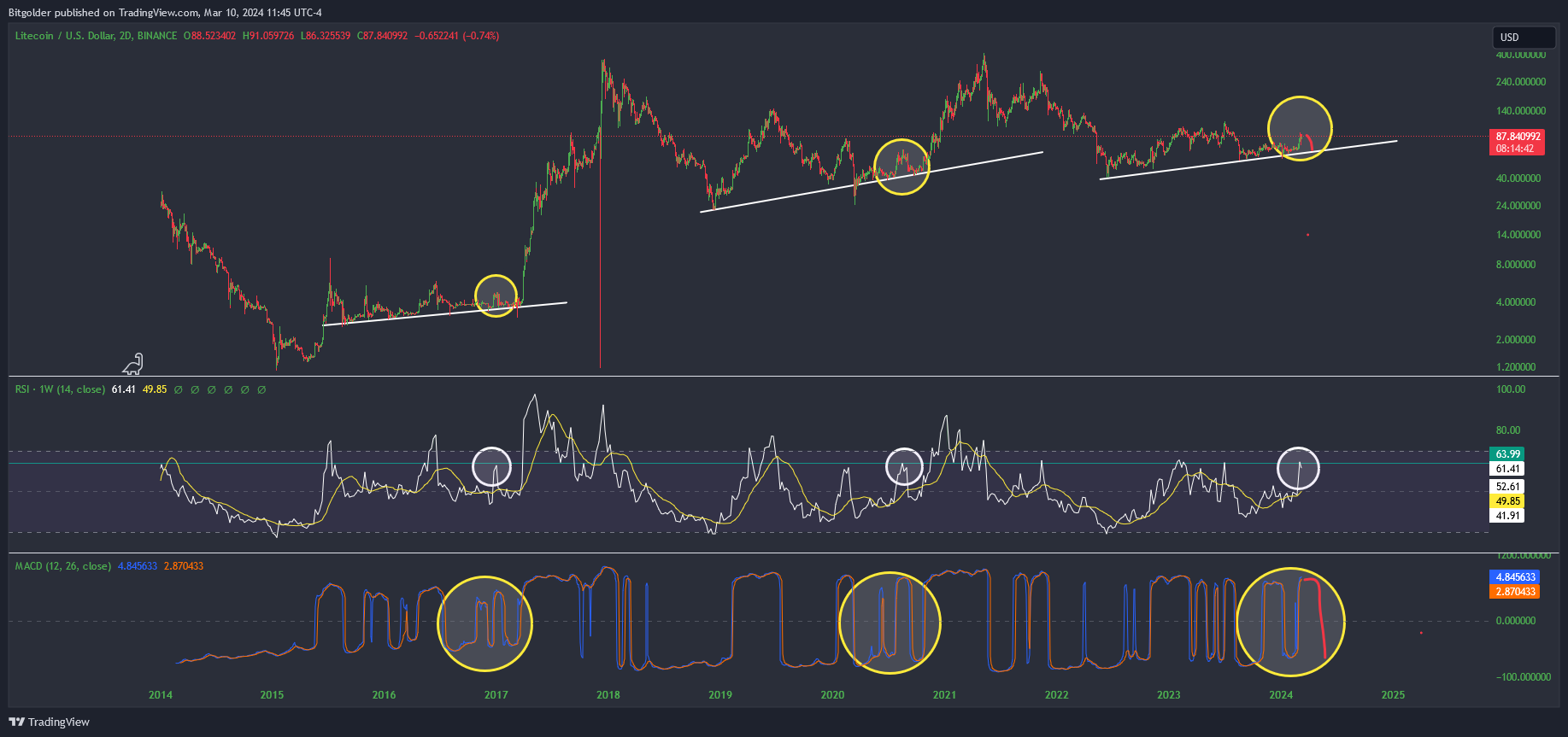The height and width of the screenshot is (737, 1568).
Task: Click the 2019 label on time axis
Action: coord(720,695)
